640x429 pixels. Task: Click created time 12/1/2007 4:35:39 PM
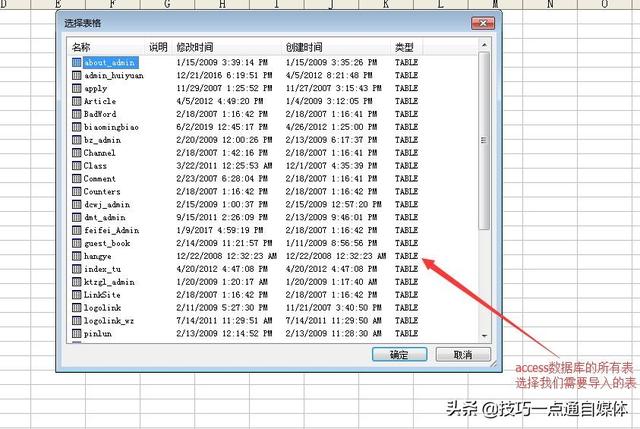point(331,166)
